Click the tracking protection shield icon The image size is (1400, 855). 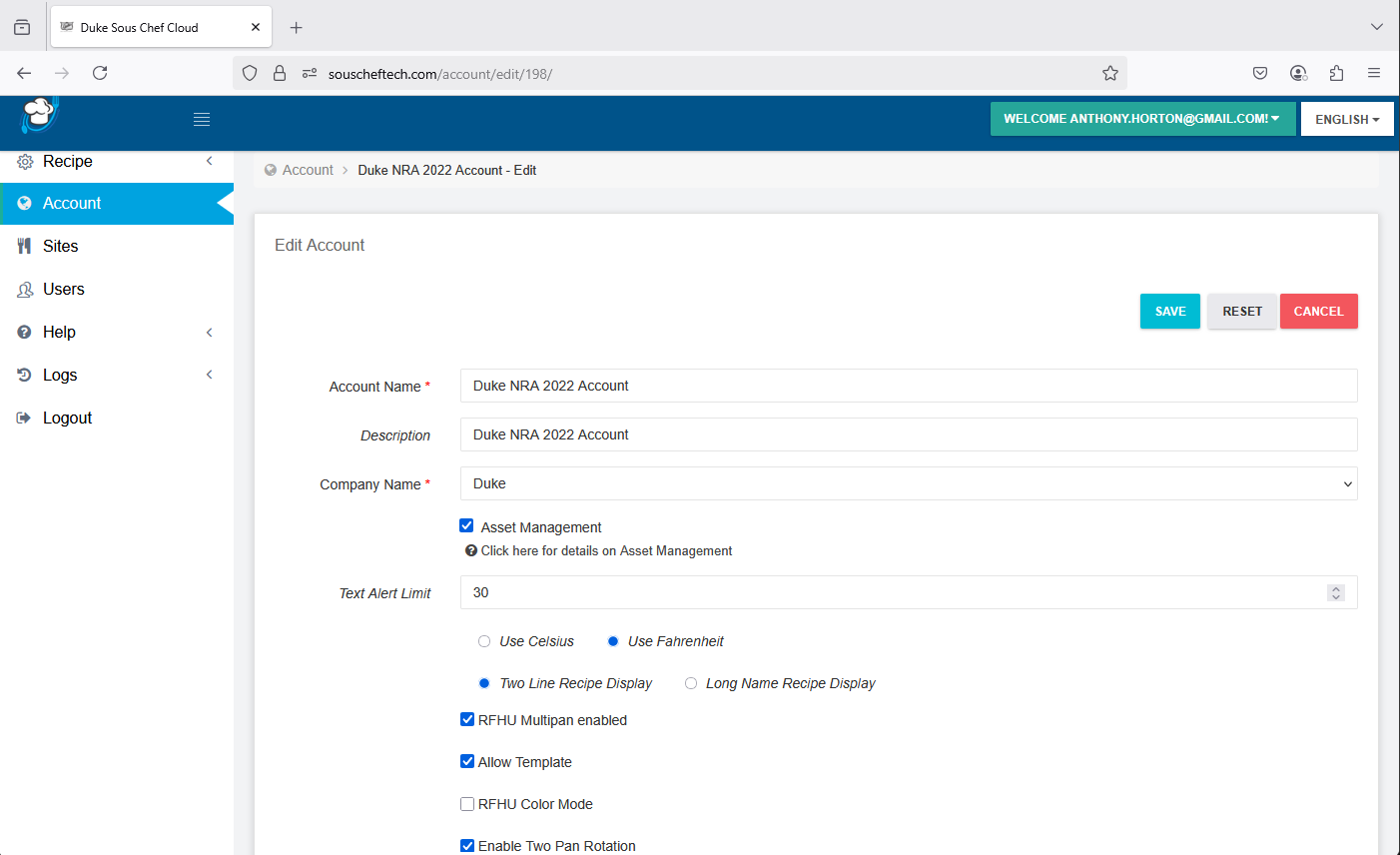pos(251,73)
